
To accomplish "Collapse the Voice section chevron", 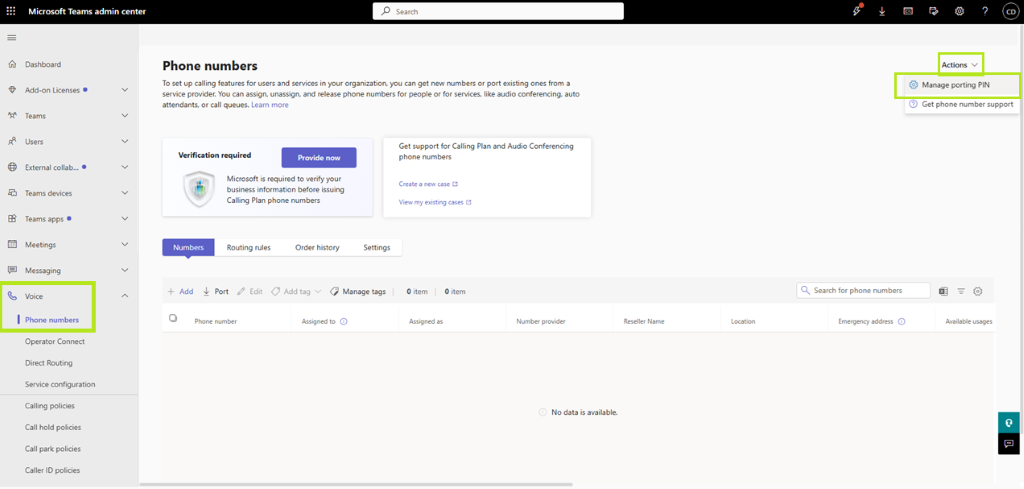I will 125,296.
